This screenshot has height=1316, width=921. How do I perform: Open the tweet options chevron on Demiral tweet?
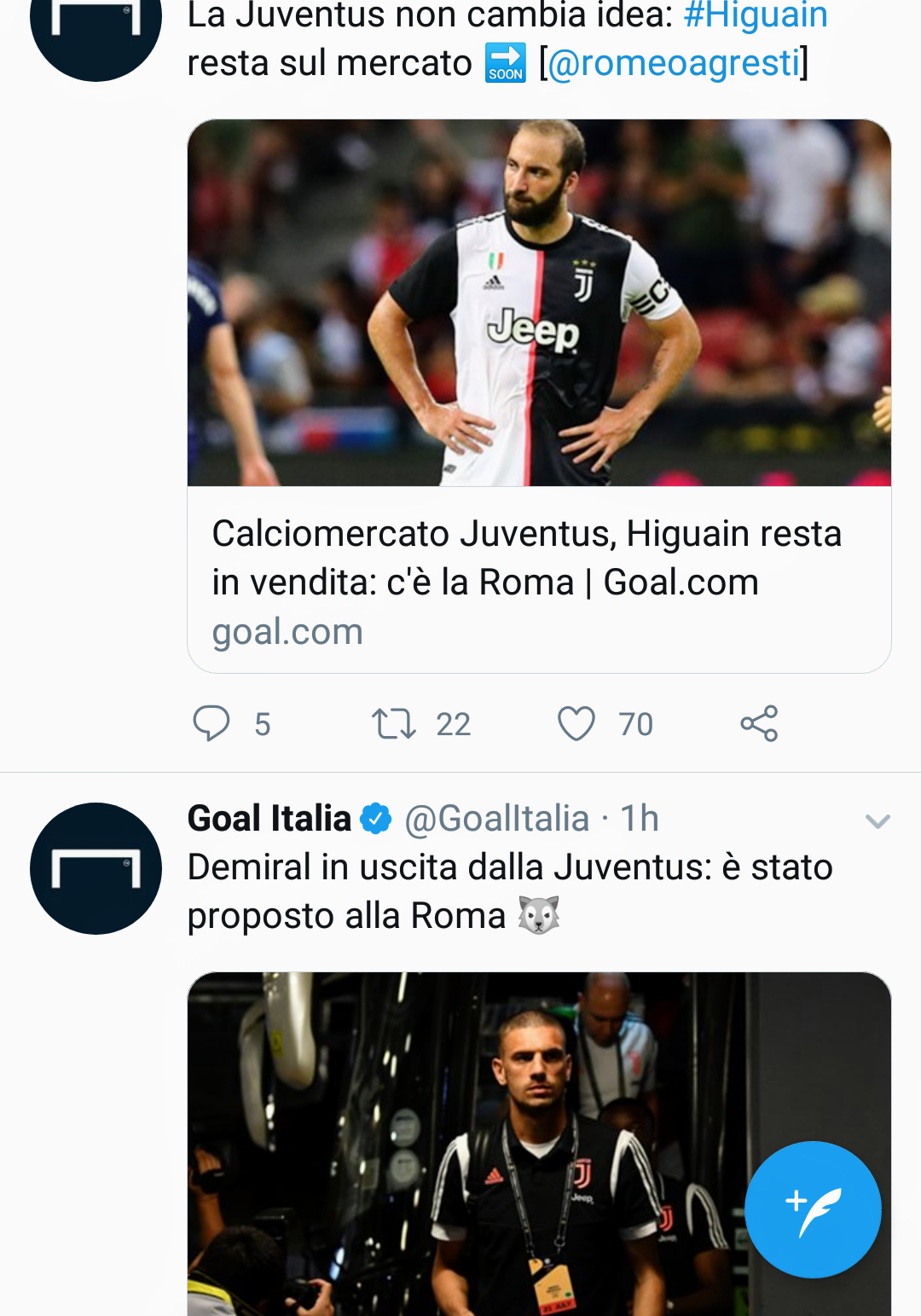point(878,821)
